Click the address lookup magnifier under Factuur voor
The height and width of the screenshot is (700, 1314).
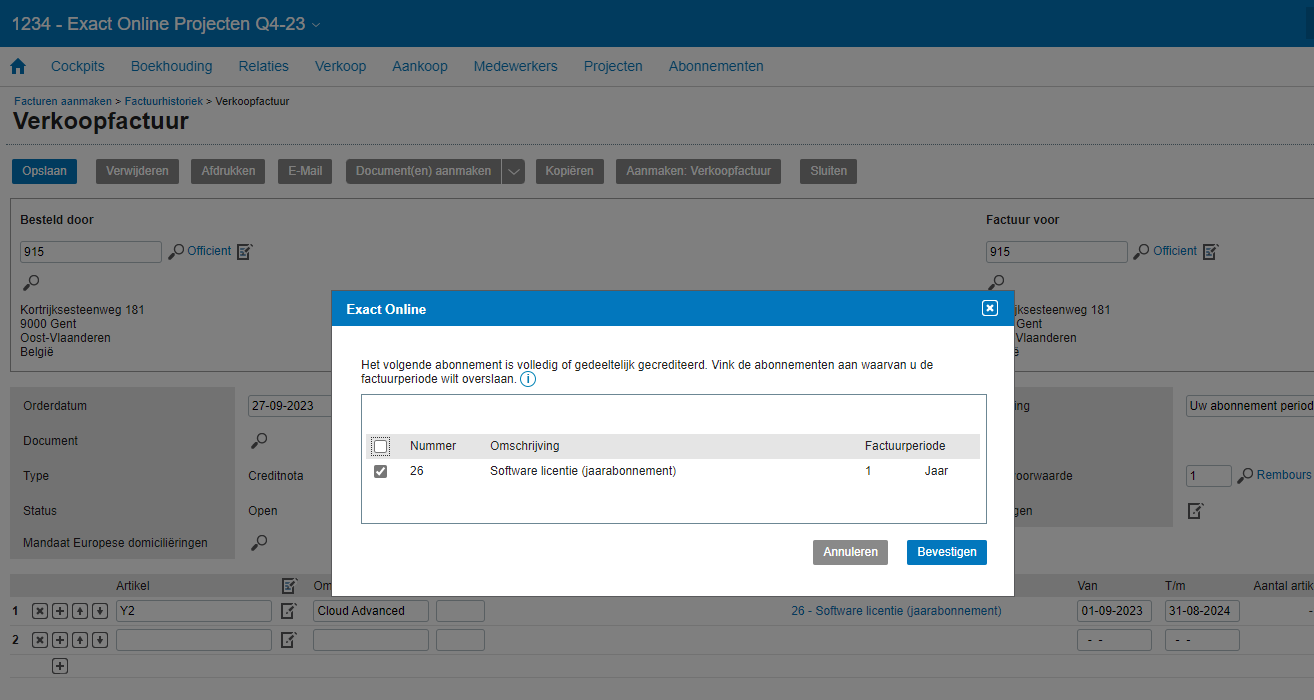(997, 283)
